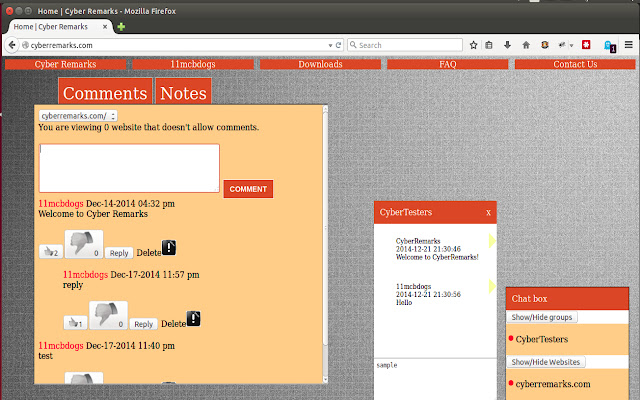Go to the Firefox home page icon
The width and height of the screenshot is (640, 400).
click(527, 45)
